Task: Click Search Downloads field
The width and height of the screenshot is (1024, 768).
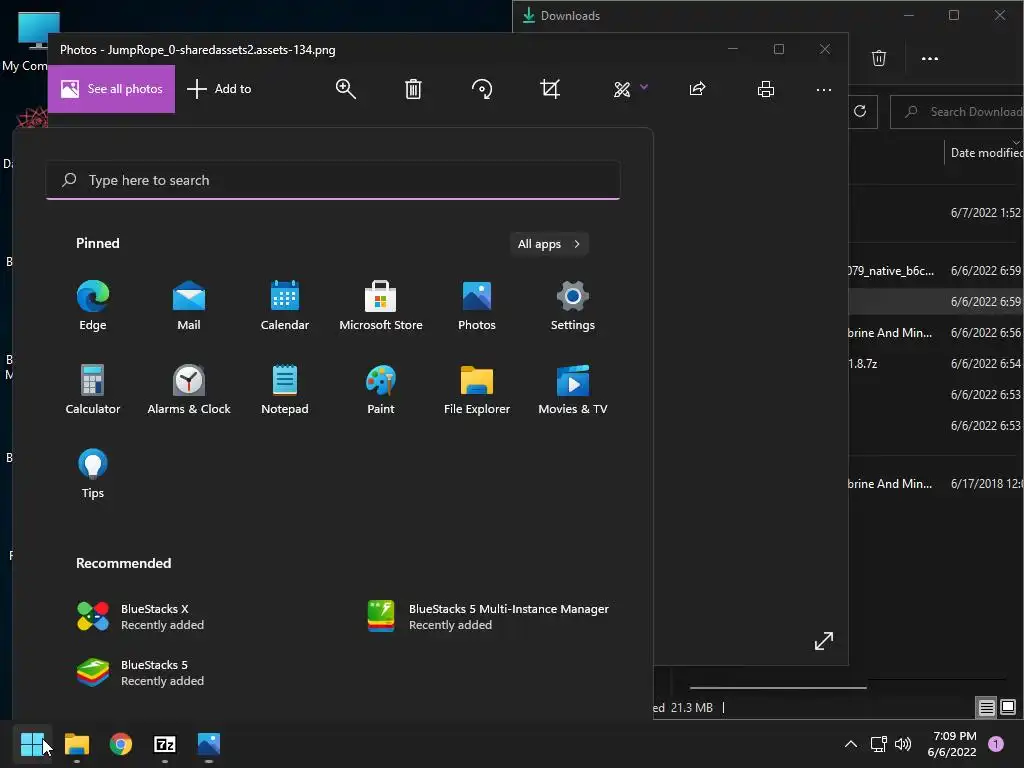Action: (957, 112)
